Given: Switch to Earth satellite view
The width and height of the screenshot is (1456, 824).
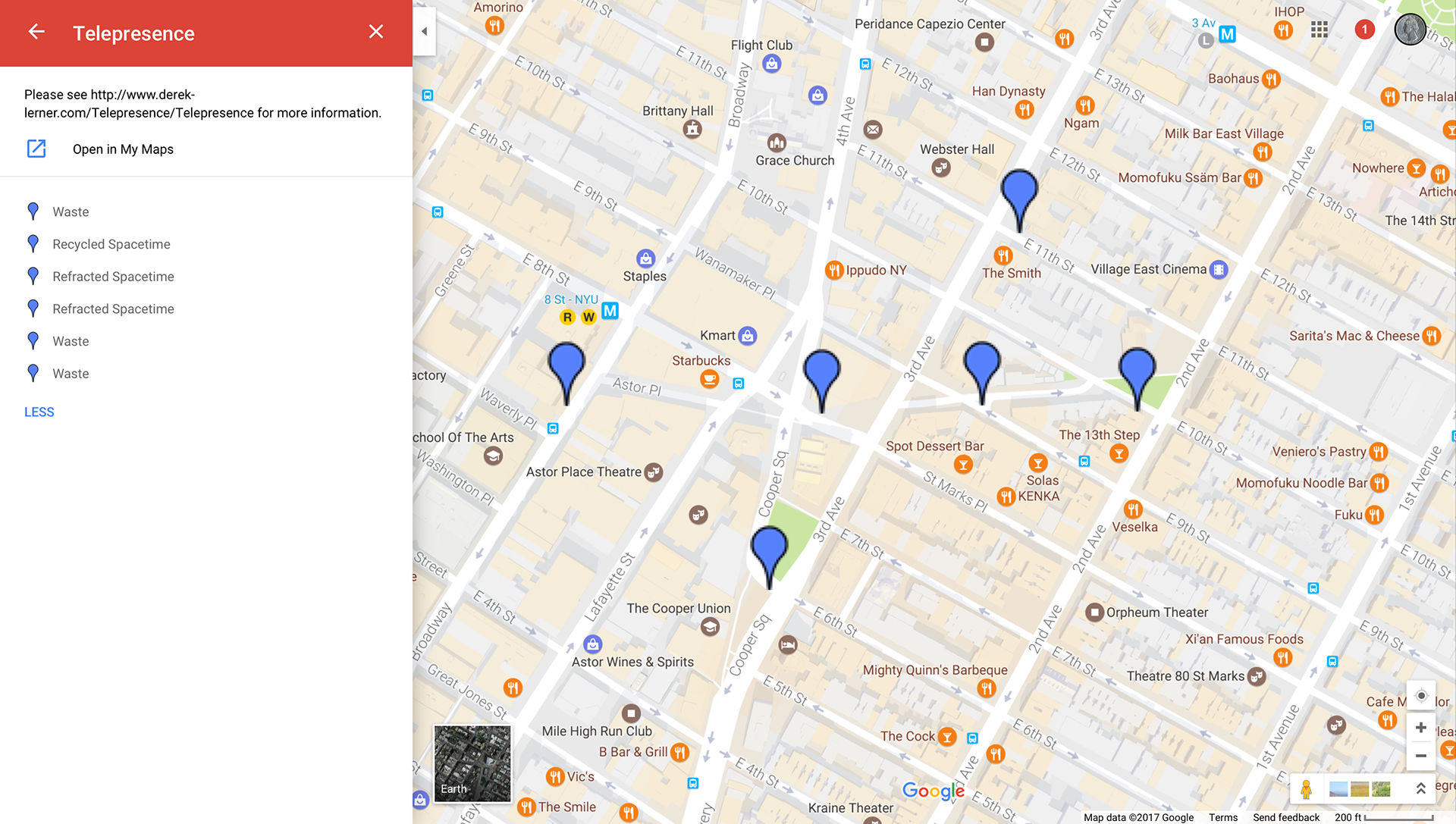Looking at the screenshot, I should (x=472, y=763).
